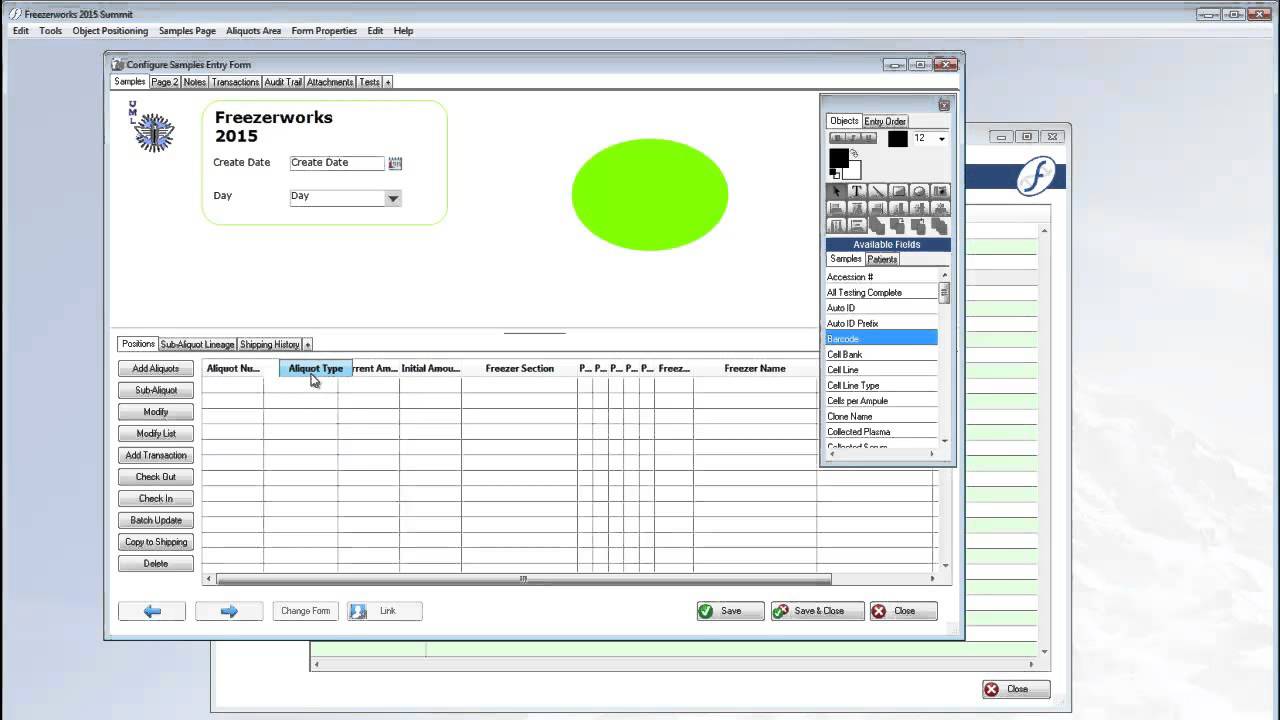Open the Help menu
This screenshot has height=720, width=1280.
(403, 31)
